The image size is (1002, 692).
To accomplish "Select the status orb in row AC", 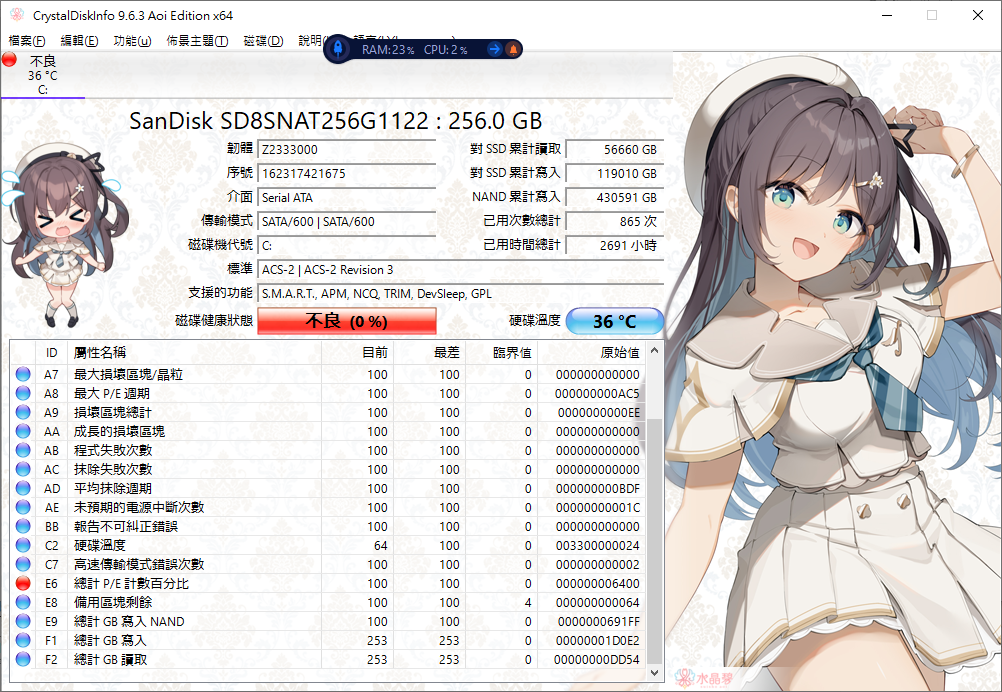I will click(23, 469).
